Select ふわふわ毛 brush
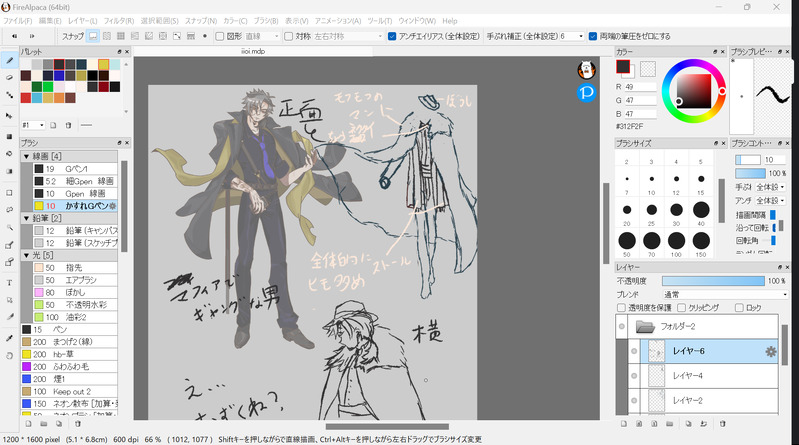Image resolution: width=799 pixels, height=445 pixels. (69, 367)
